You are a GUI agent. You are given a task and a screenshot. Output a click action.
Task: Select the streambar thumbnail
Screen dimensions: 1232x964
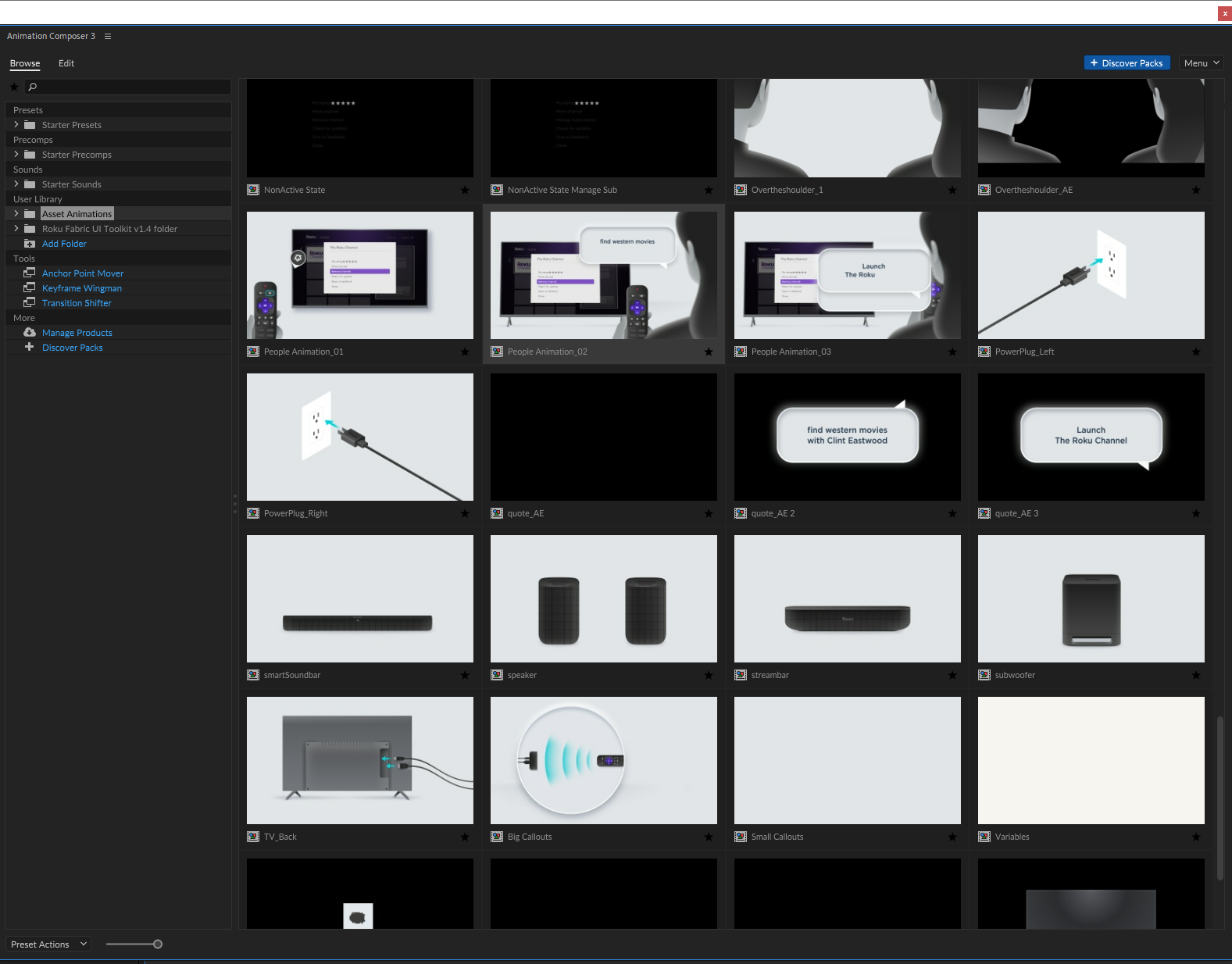click(848, 598)
